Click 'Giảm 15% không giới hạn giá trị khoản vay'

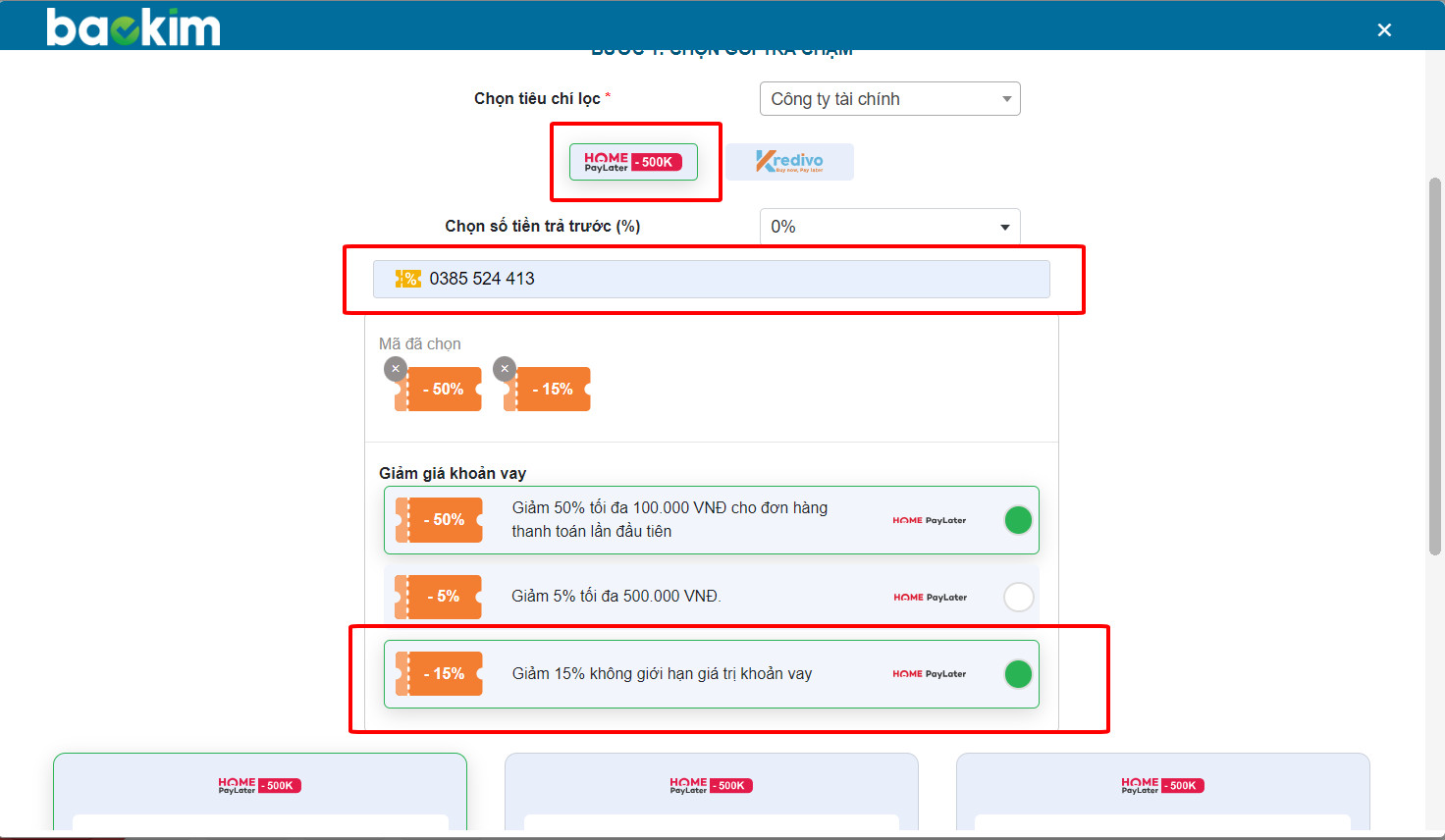pyautogui.click(x=662, y=674)
